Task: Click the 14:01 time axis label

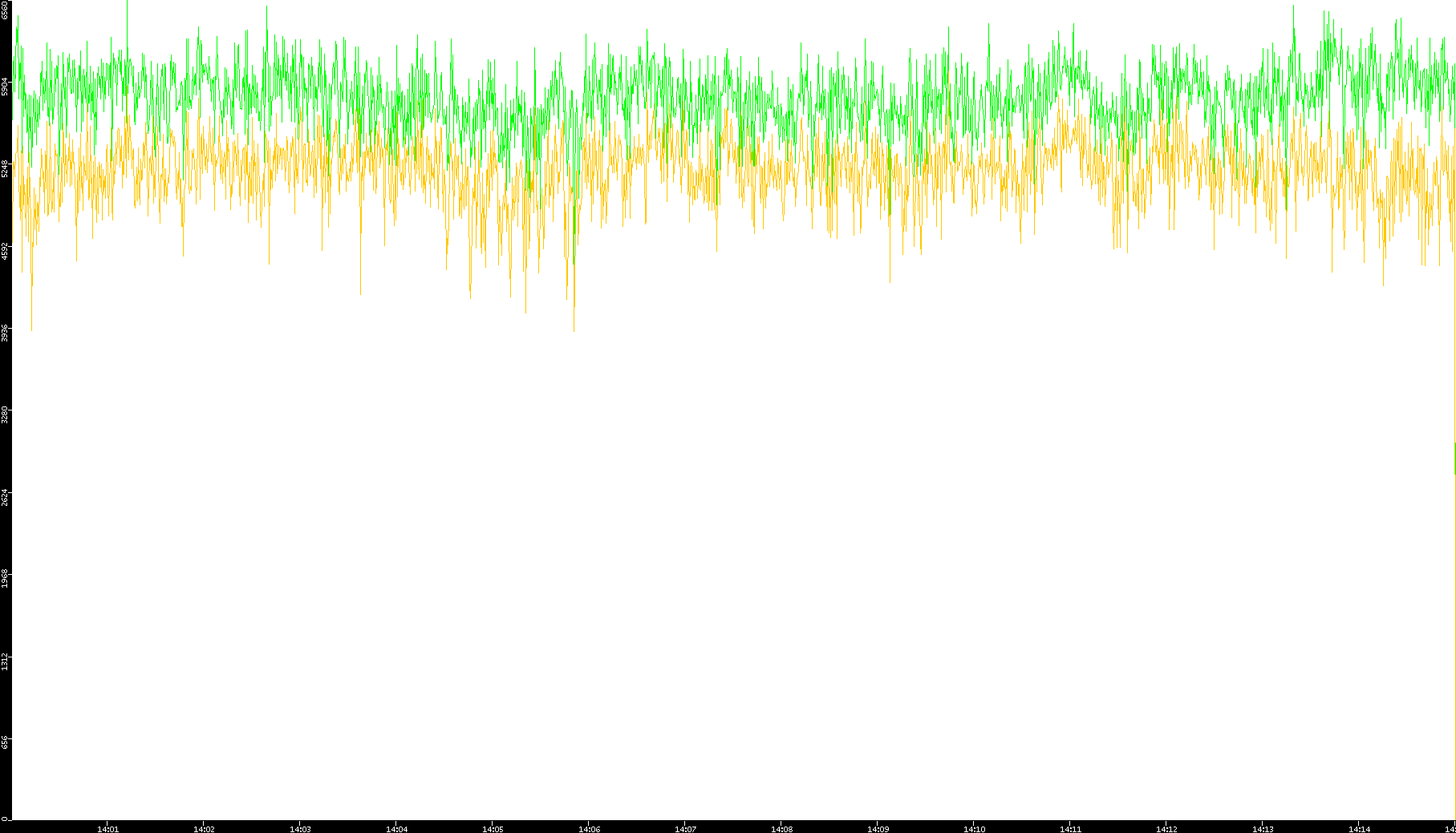Action: 107,828
